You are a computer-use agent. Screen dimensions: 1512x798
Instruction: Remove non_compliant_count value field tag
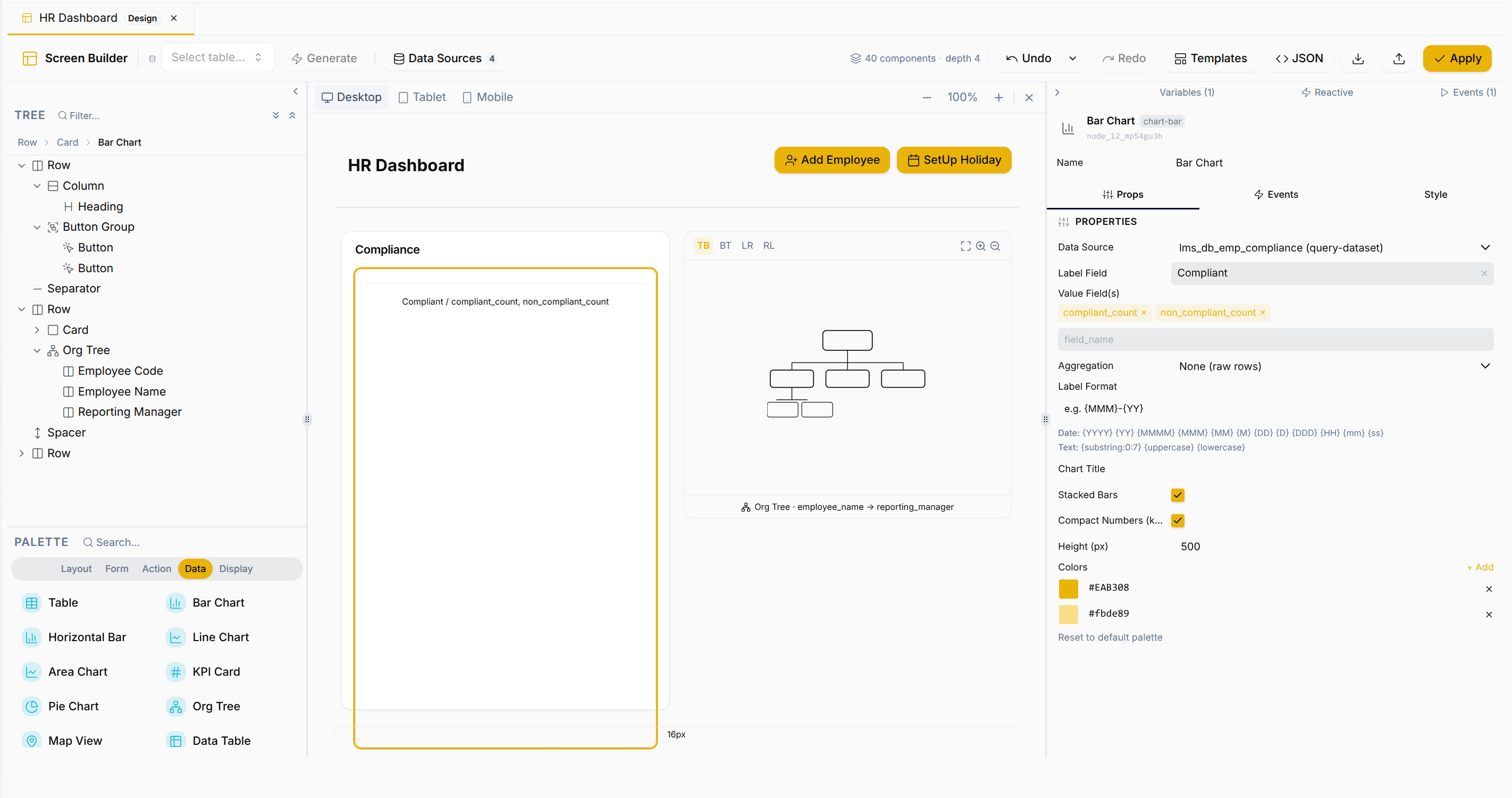tap(1262, 313)
